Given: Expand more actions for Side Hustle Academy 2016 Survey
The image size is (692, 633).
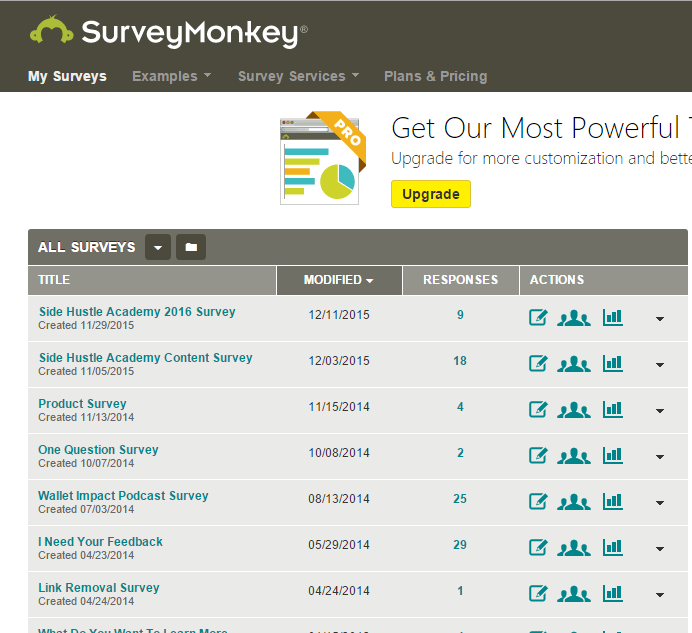Looking at the screenshot, I should [x=660, y=319].
